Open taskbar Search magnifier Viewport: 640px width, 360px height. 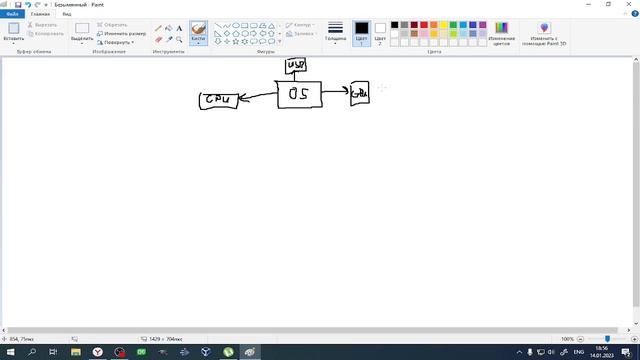[31, 352]
